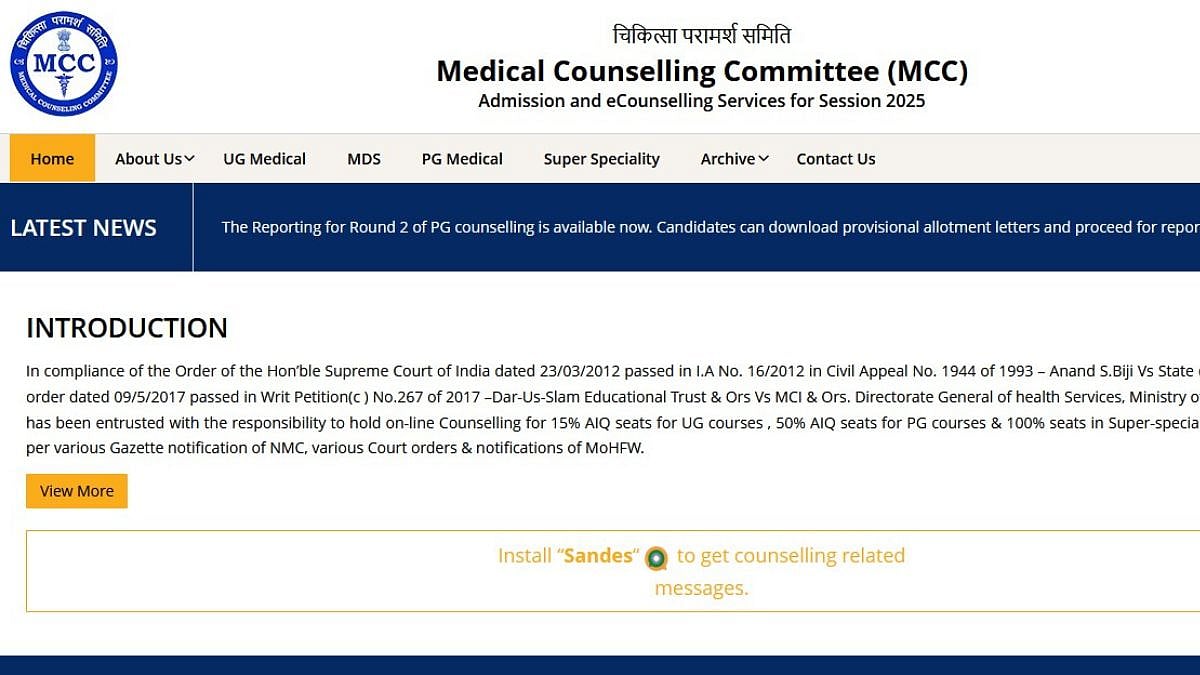Open the Super Speciality page
Screen dimensions: 1200x675
pyautogui.click(x=601, y=159)
